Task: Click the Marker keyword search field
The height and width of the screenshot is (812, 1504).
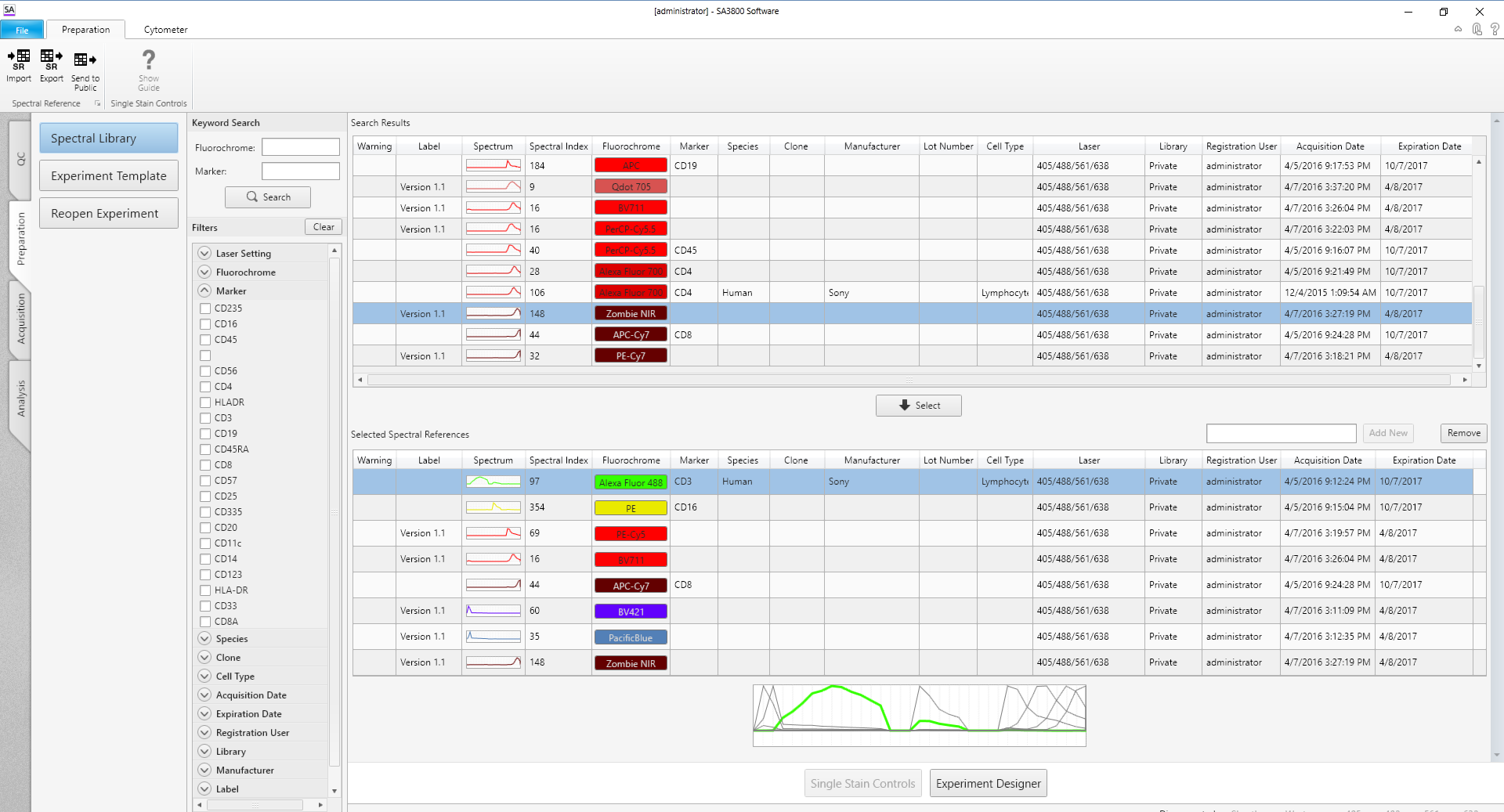Action: [x=301, y=171]
